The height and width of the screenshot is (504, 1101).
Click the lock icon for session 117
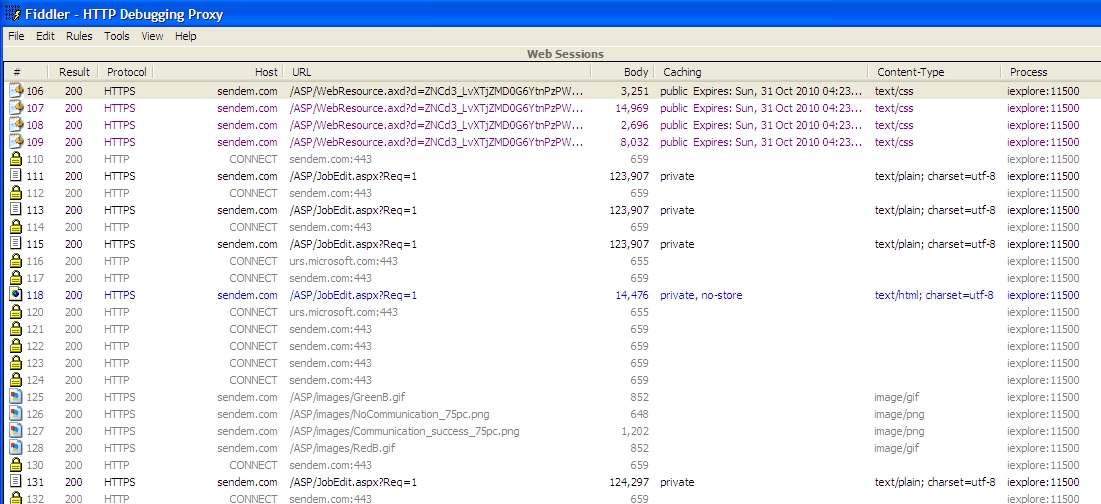(15, 278)
